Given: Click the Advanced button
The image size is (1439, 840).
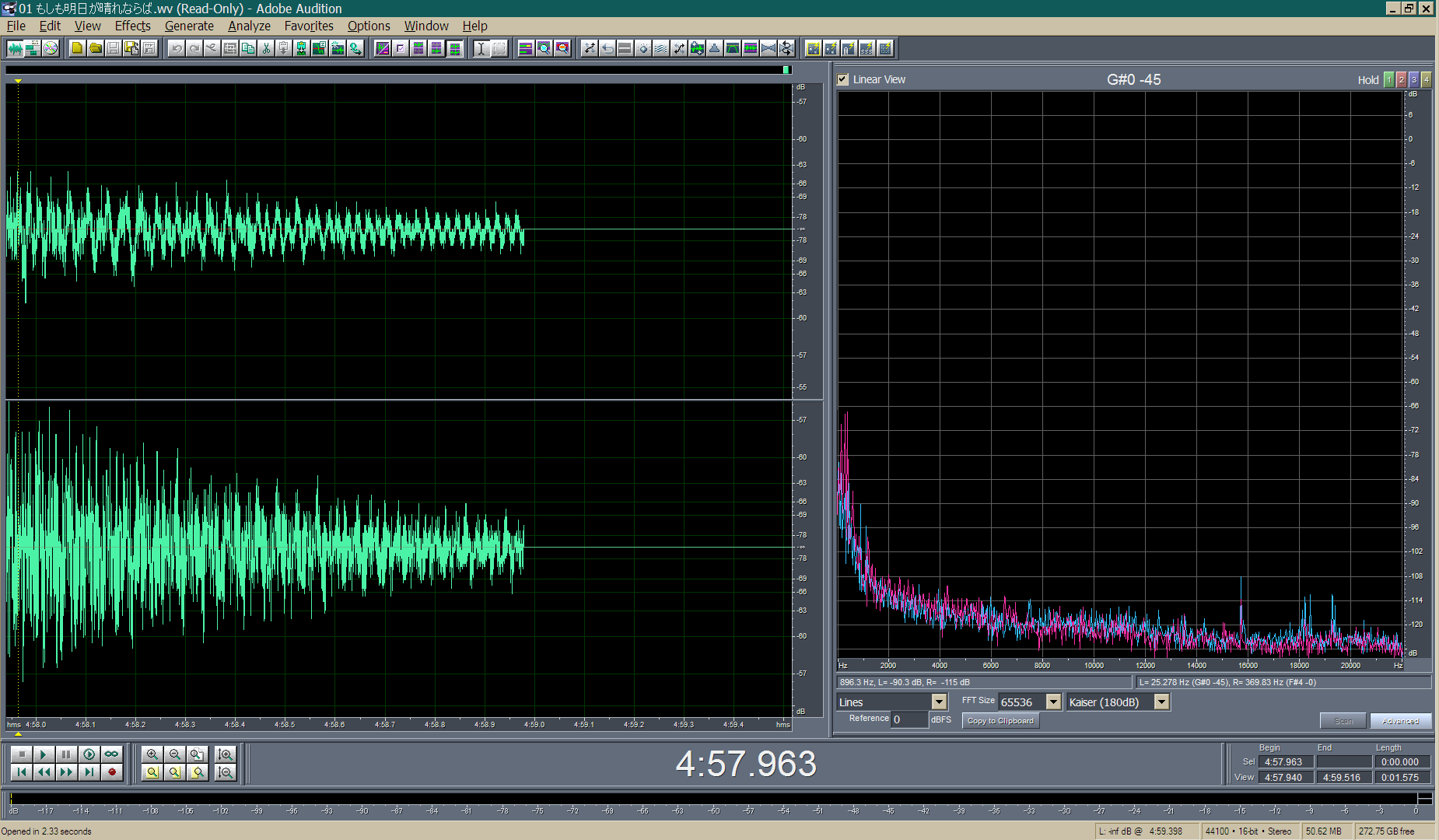Looking at the screenshot, I should [1400, 720].
